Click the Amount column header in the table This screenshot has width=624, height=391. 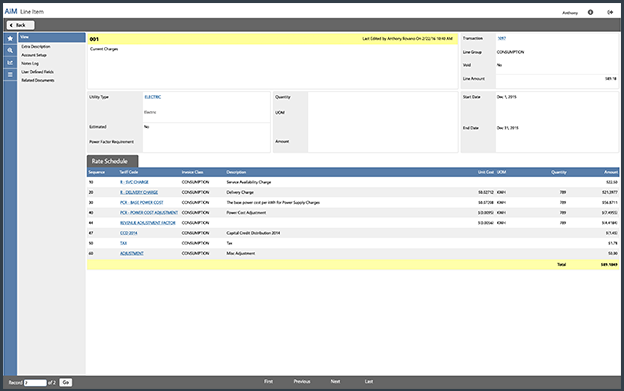(611, 172)
